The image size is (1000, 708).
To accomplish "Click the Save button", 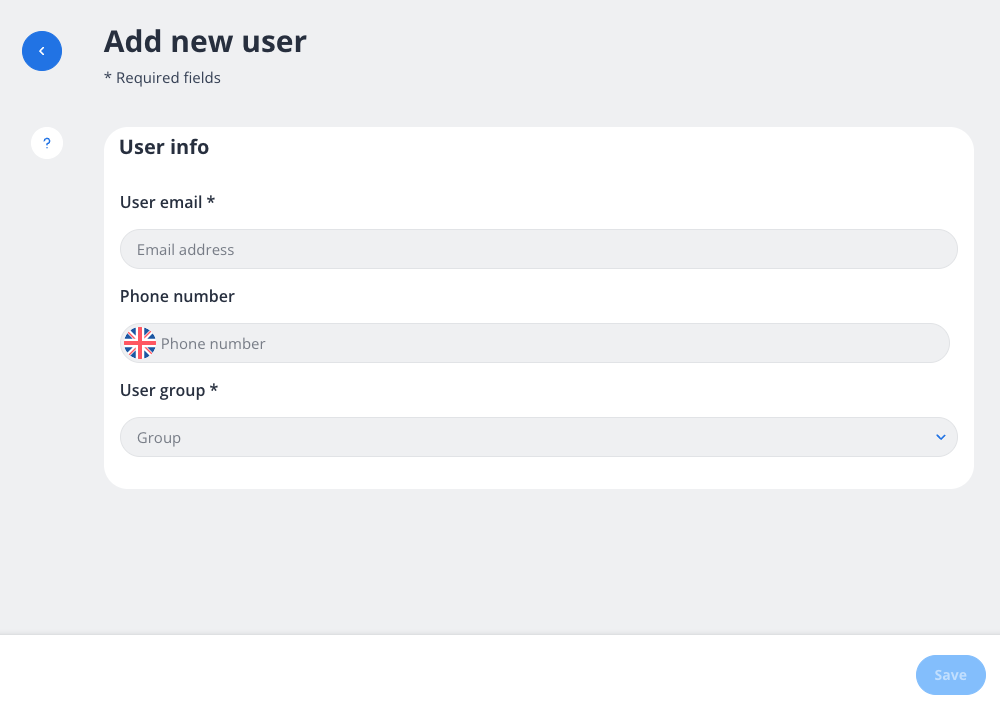I will click(x=950, y=675).
